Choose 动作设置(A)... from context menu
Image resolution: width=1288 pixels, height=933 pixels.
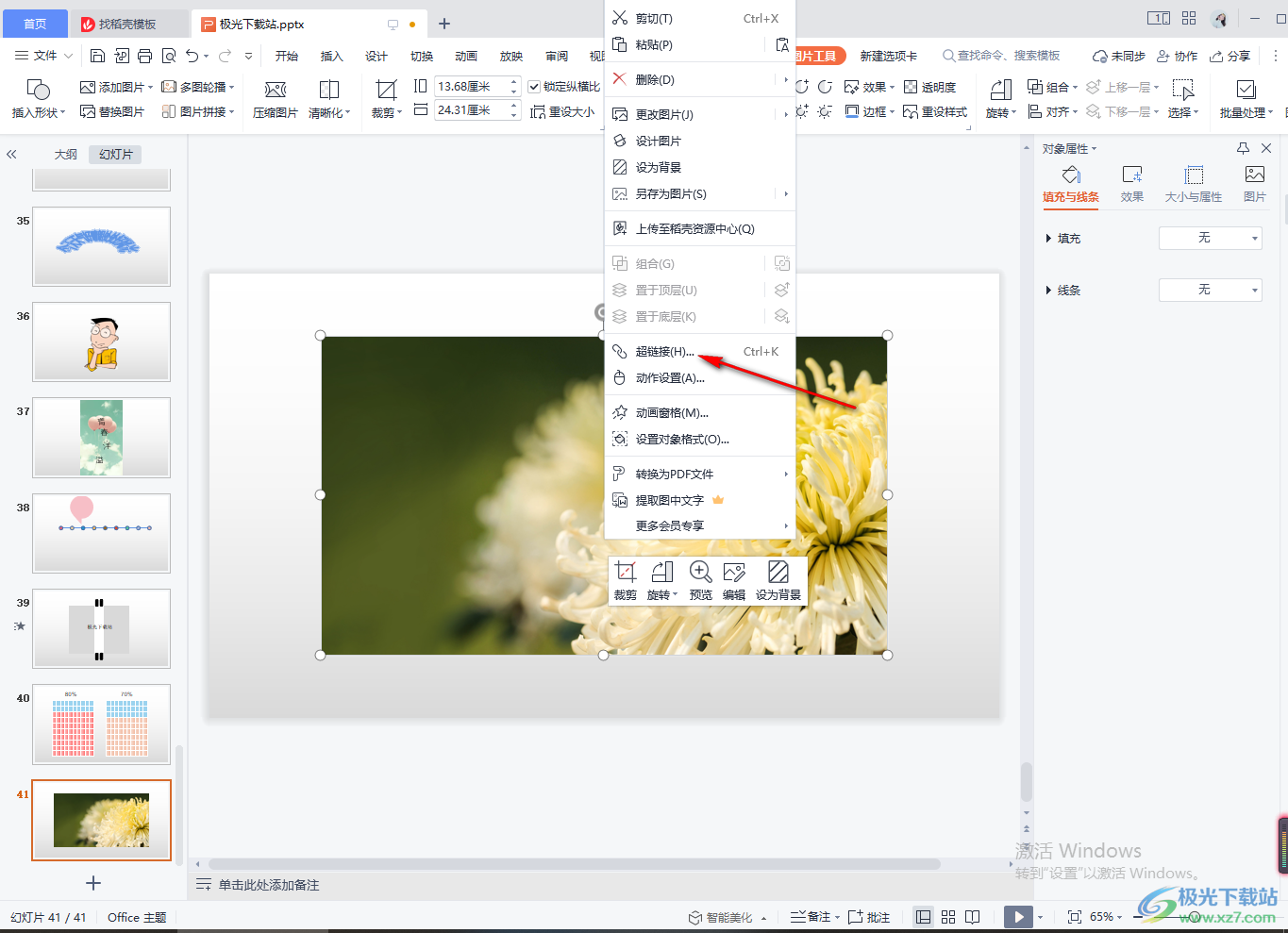click(x=700, y=377)
